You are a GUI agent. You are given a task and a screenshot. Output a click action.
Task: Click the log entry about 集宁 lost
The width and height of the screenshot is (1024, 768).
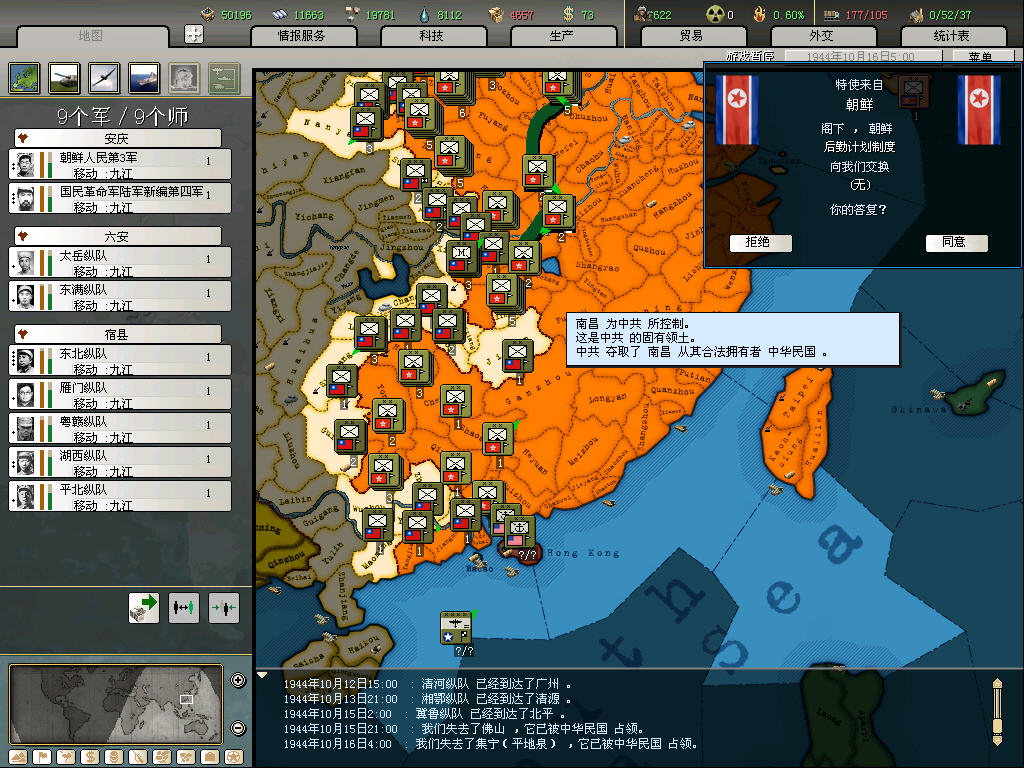coord(491,744)
